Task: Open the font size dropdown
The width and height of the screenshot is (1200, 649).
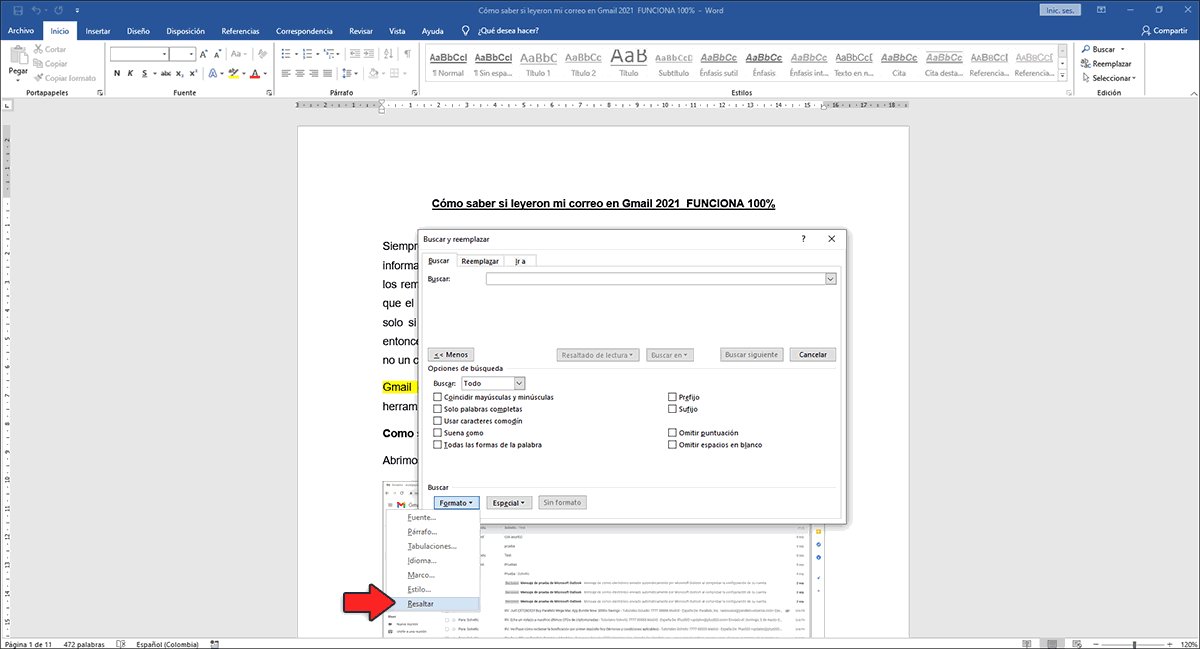Action: click(190, 54)
